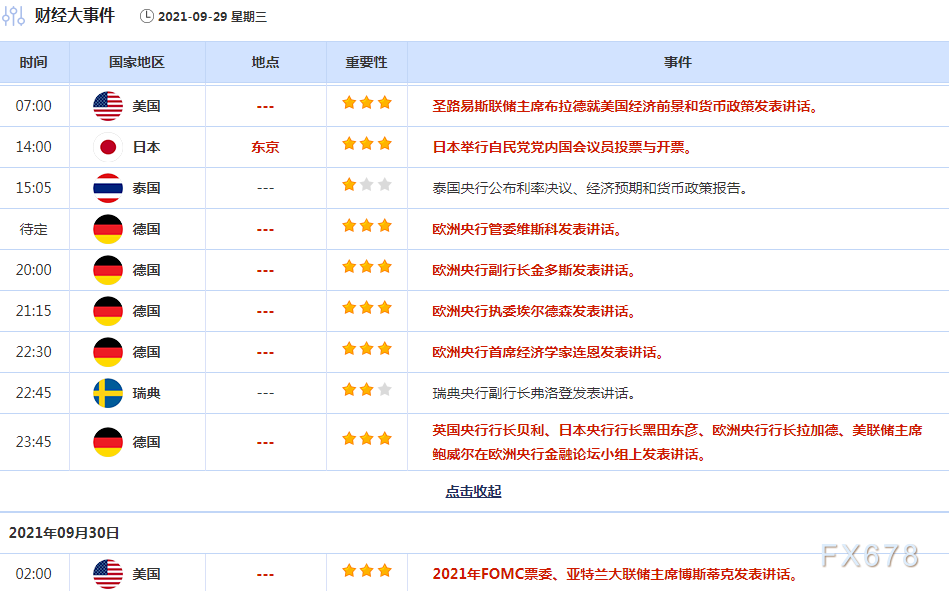This screenshot has height=591, width=949.
Task: Click the Sweden flag icon
Action: coord(106,393)
